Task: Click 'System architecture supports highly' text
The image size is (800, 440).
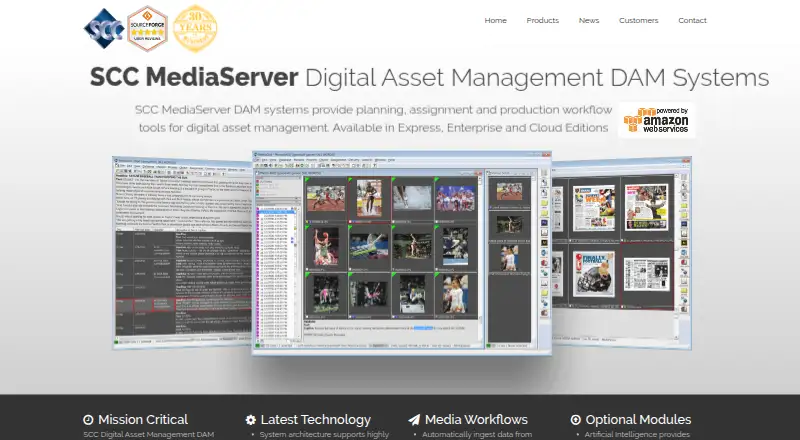Action: (x=324, y=435)
